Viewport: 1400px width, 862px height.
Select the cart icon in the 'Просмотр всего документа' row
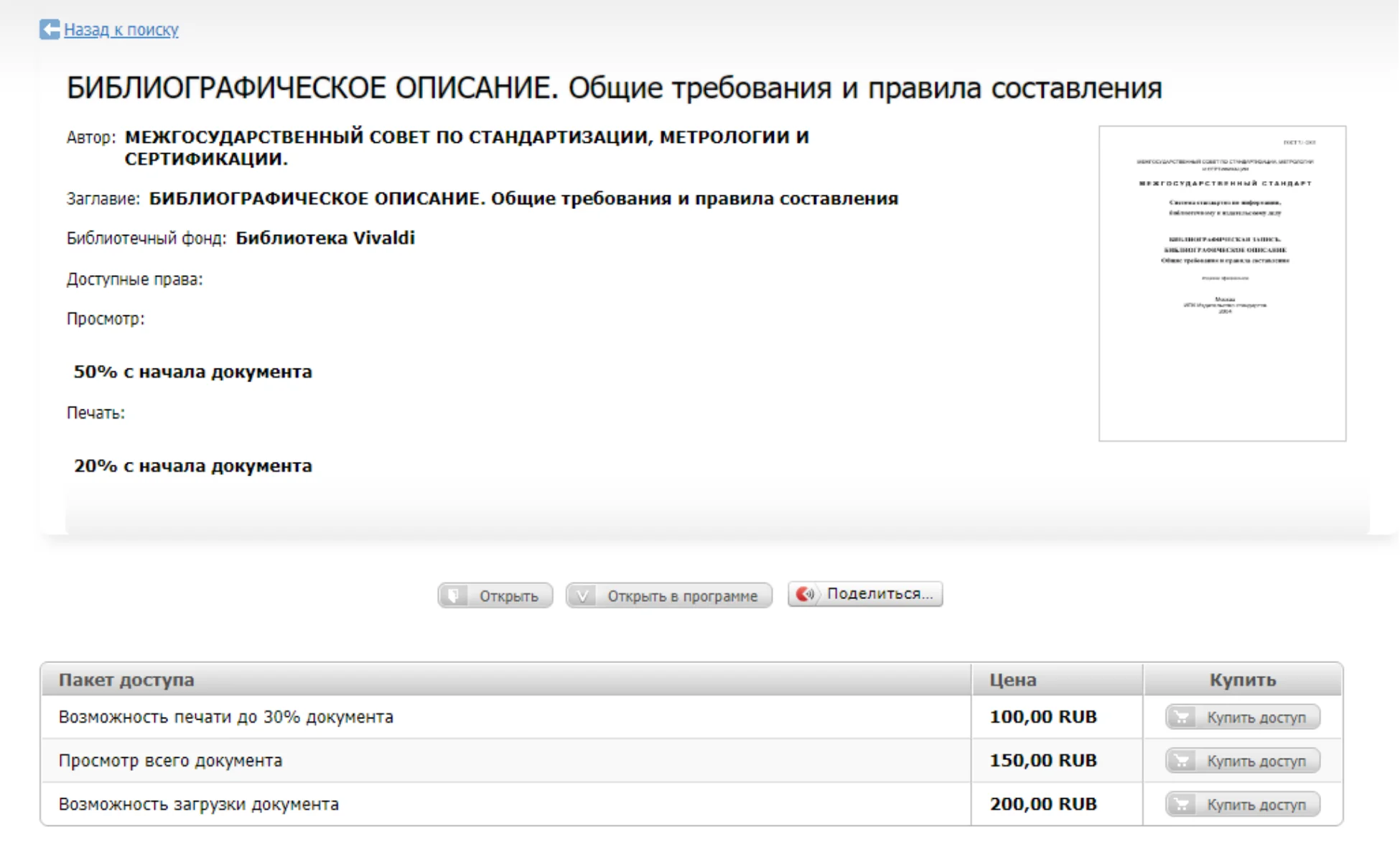pyautogui.click(x=1182, y=760)
